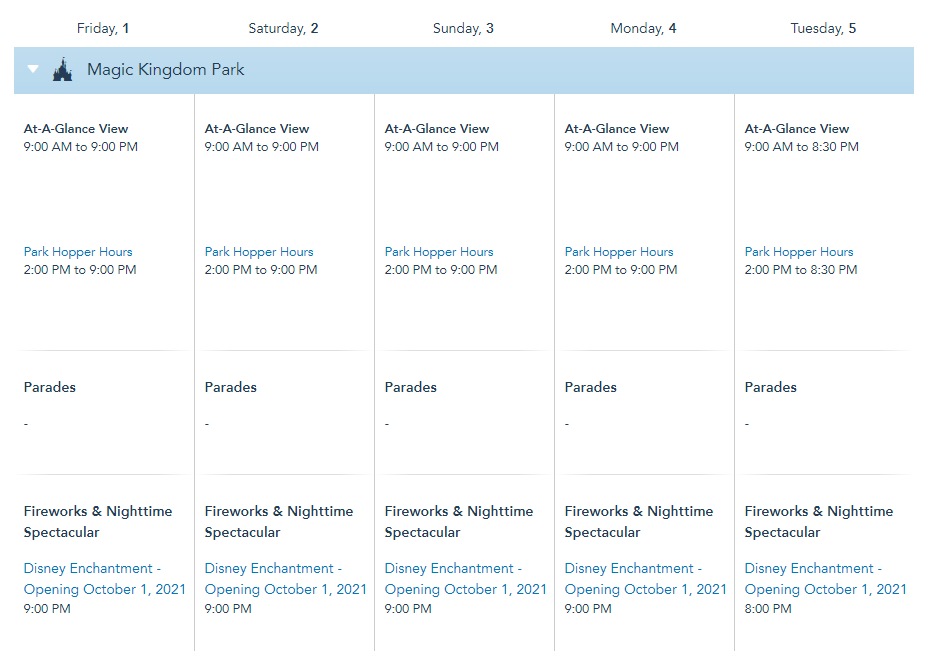Select the Friday, 1 day header

click(x=103, y=28)
